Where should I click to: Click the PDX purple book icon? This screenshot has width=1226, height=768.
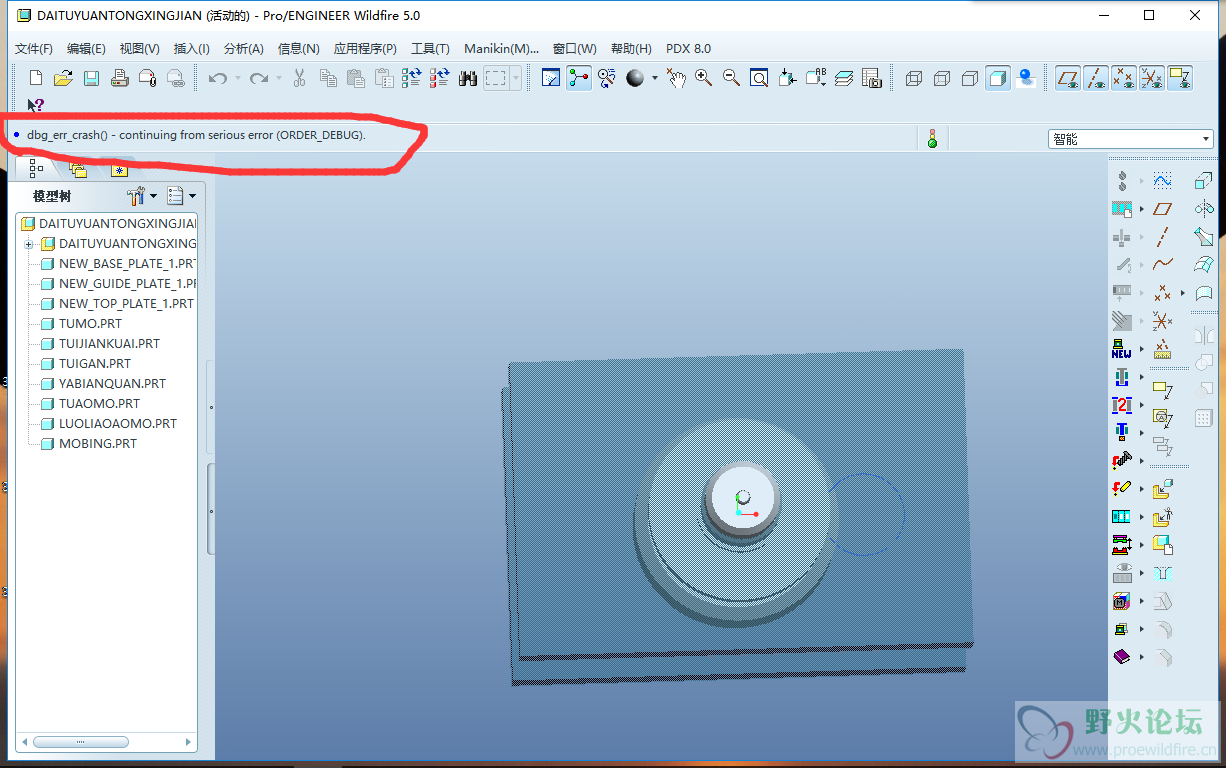(x=1121, y=657)
